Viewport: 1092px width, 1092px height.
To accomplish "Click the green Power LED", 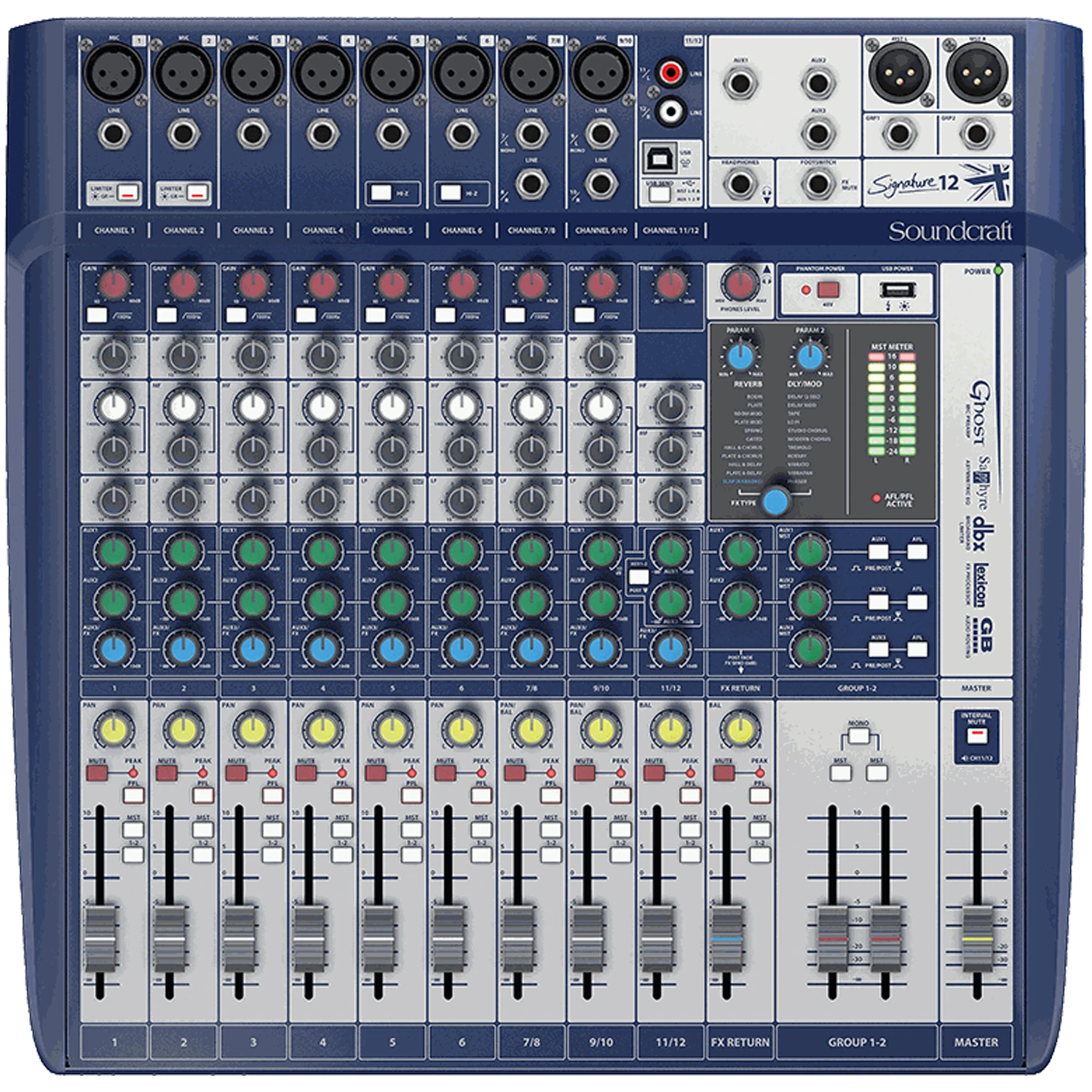I will (998, 271).
